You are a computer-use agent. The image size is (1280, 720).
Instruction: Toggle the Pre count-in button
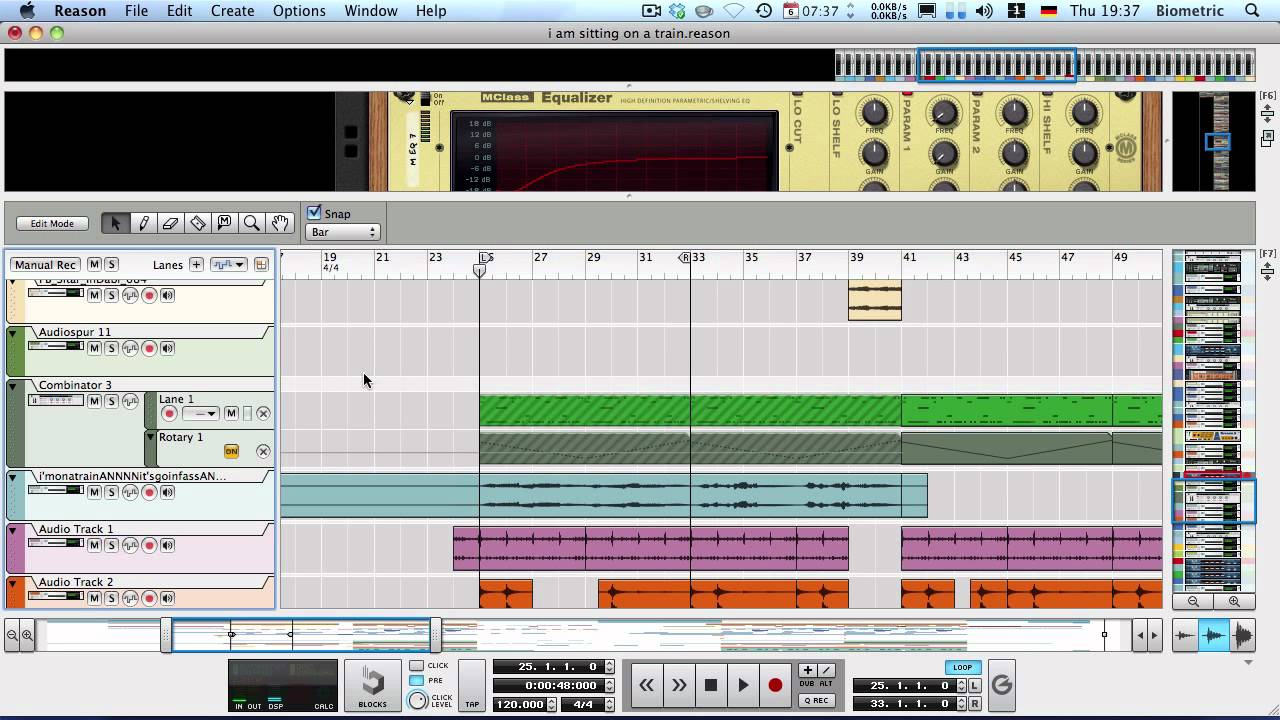[417, 681]
